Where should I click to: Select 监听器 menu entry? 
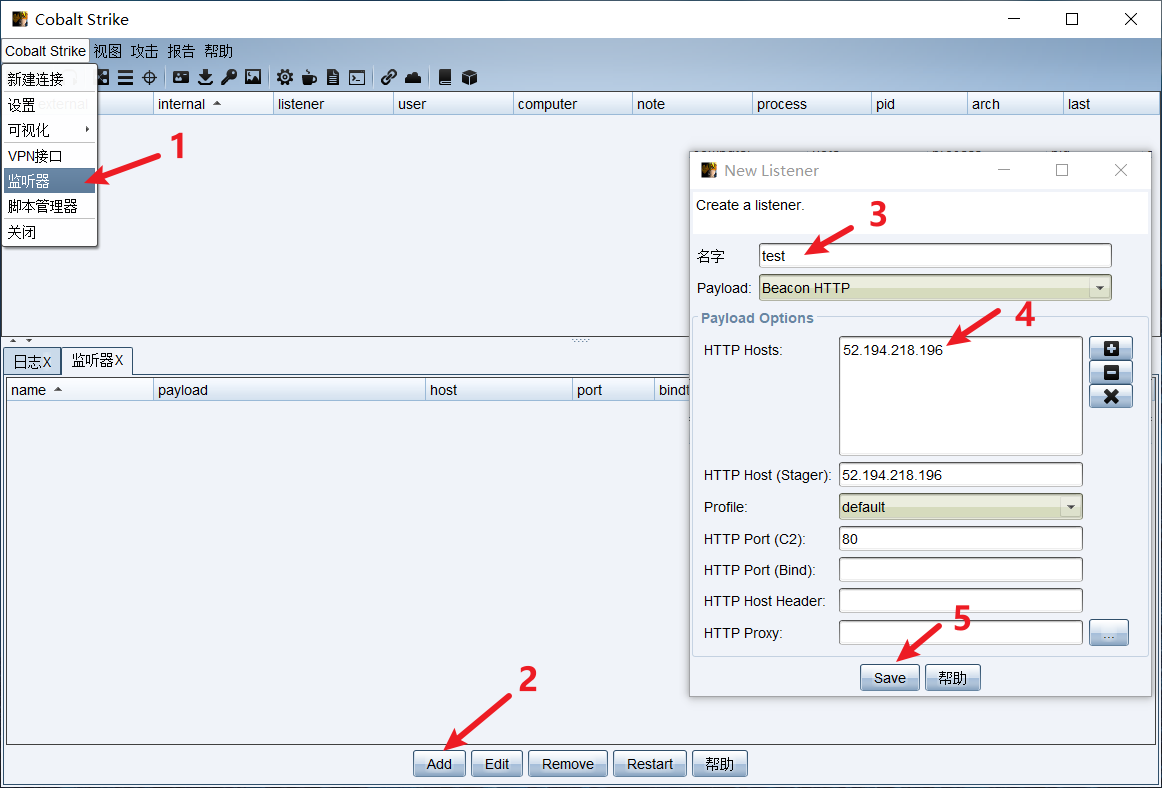(49, 181)
